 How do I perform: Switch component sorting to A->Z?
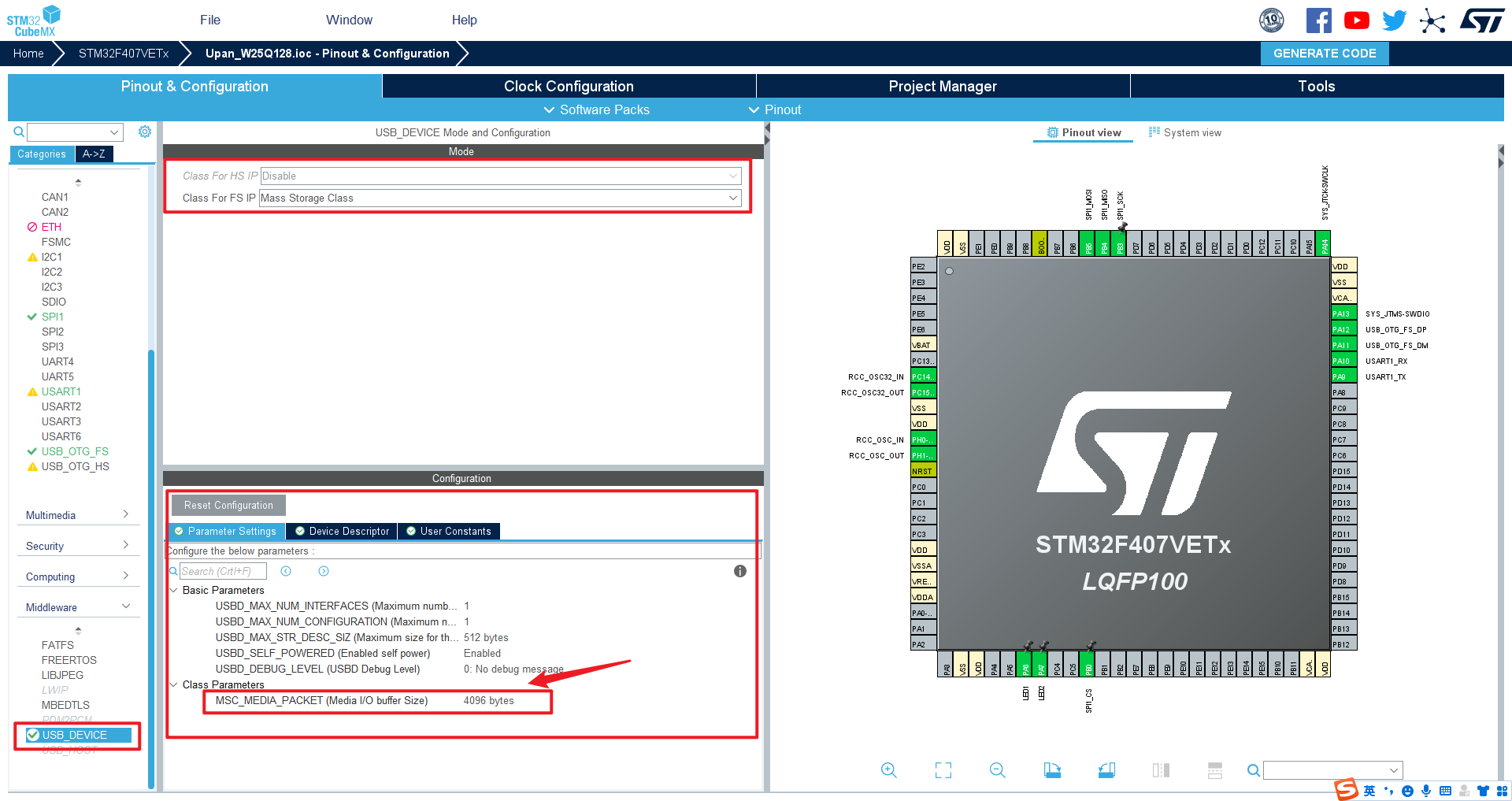94,154
